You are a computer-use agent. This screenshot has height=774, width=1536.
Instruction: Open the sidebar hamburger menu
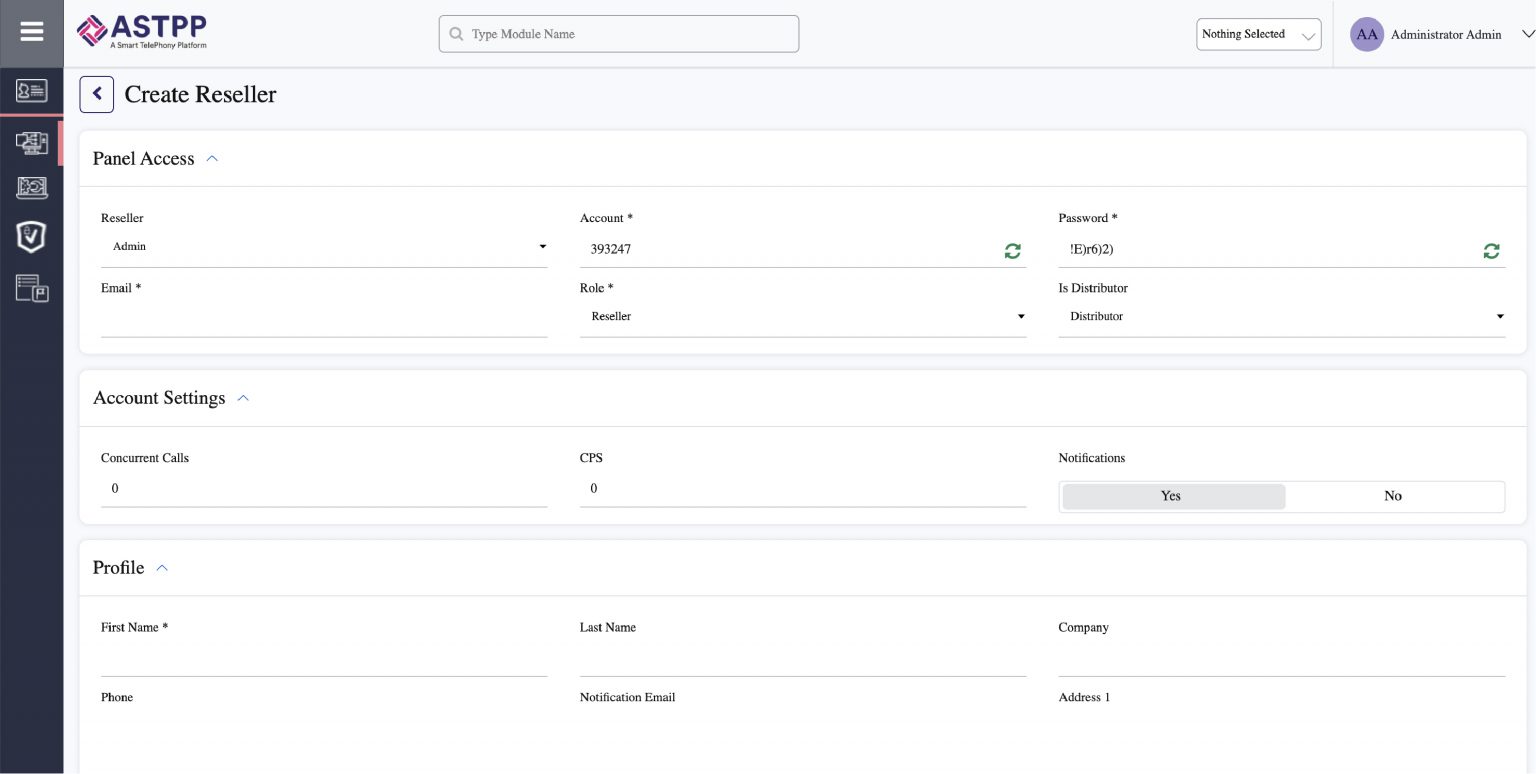[31, 31]
